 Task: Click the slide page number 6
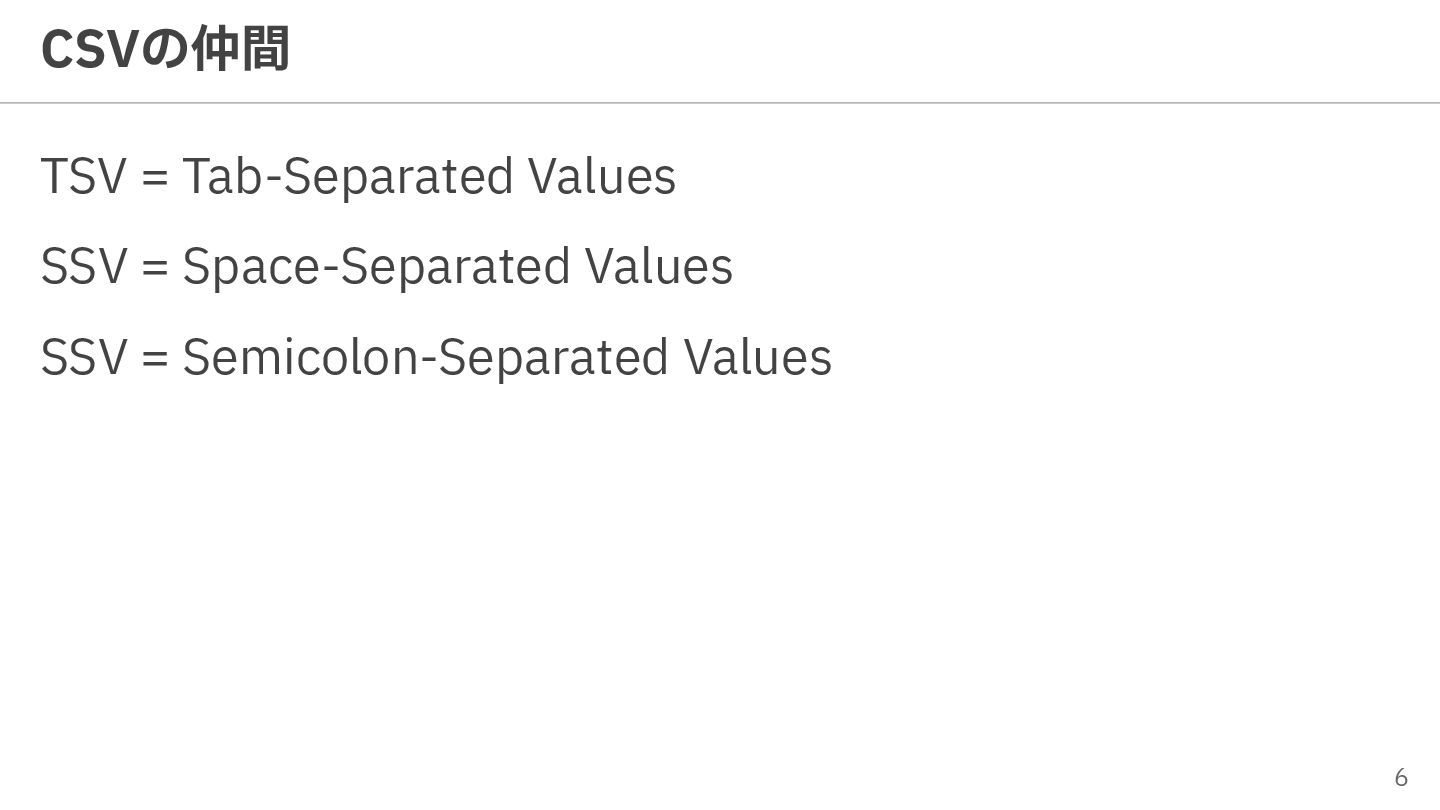point(1401,777)
